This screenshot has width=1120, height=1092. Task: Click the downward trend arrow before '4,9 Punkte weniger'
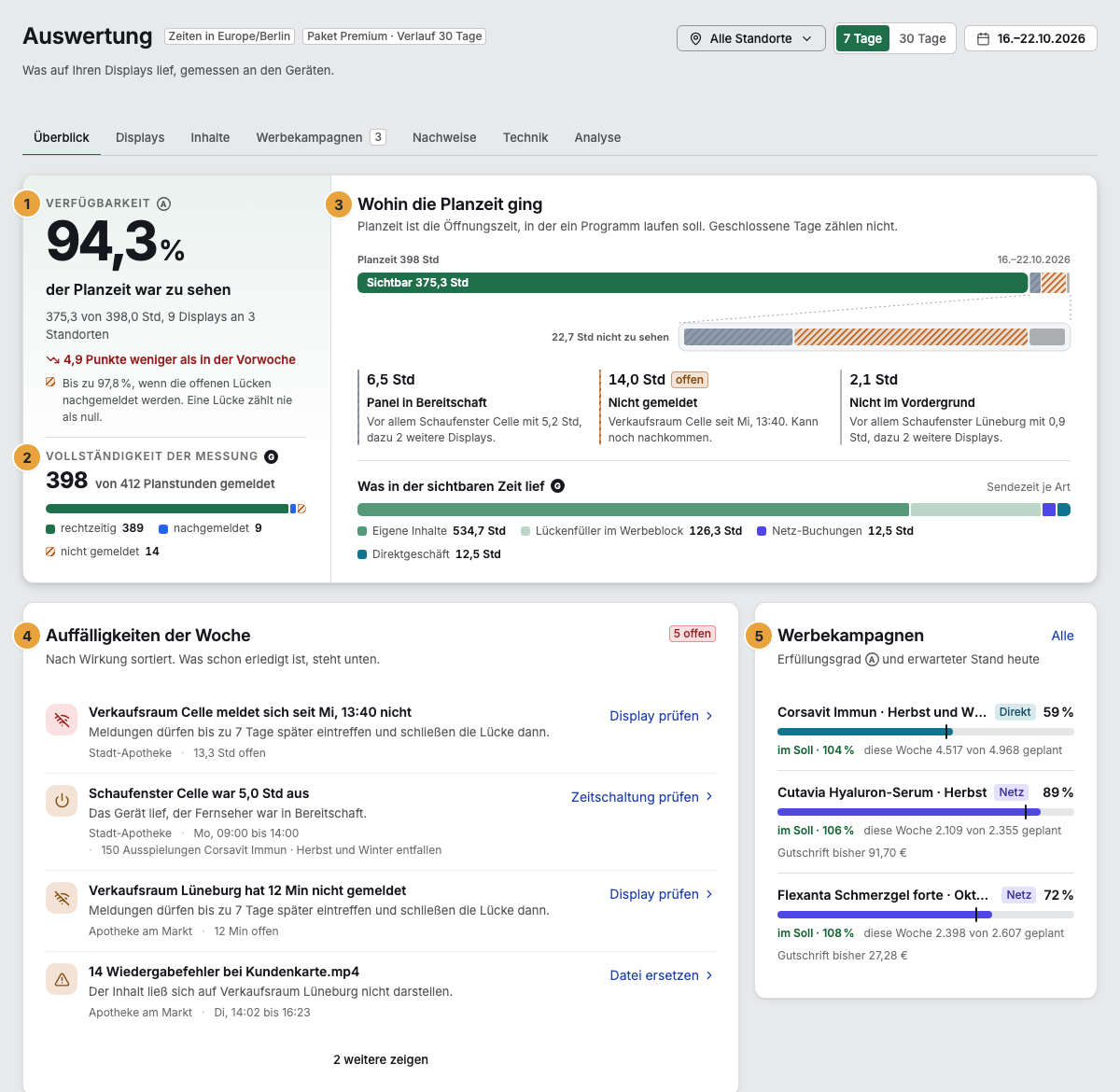click(x=52, y=359)
